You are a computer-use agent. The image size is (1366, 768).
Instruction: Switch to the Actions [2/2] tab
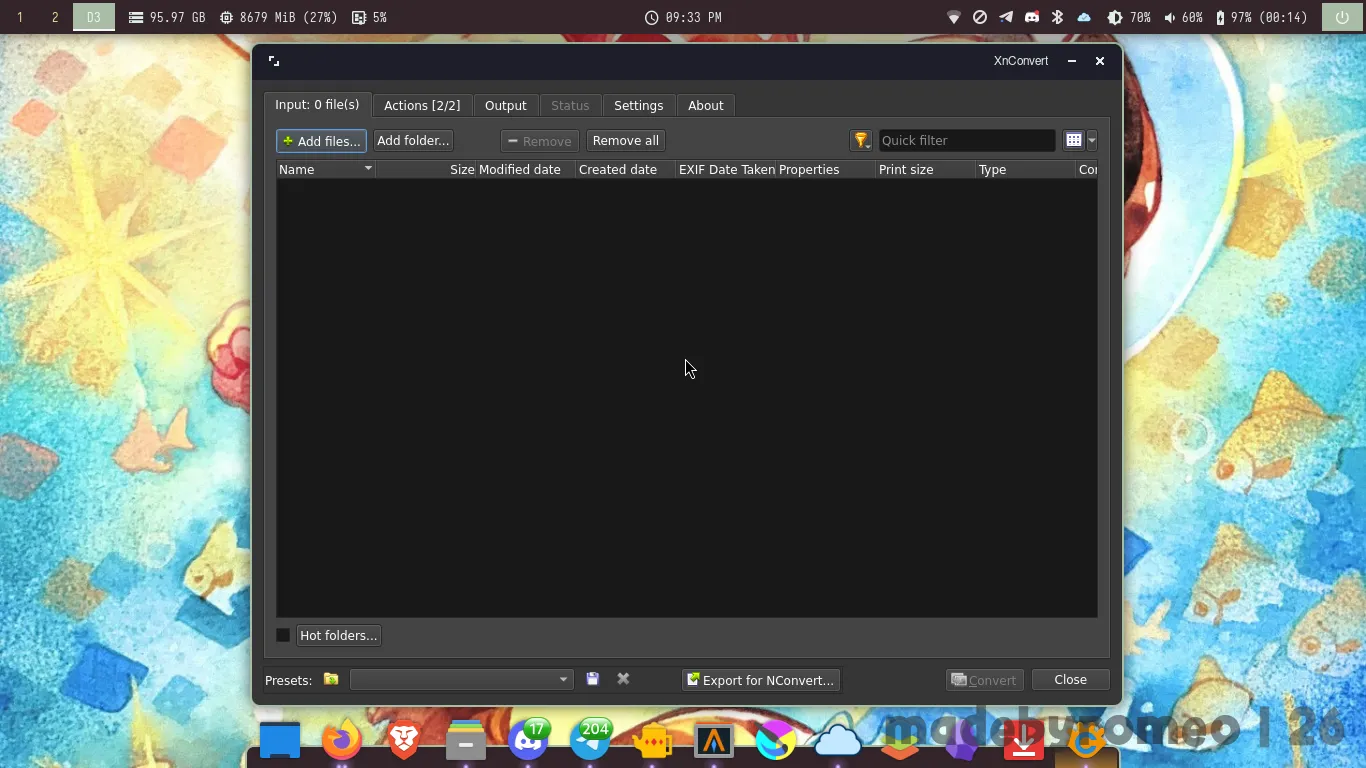(x=422, y=105)
